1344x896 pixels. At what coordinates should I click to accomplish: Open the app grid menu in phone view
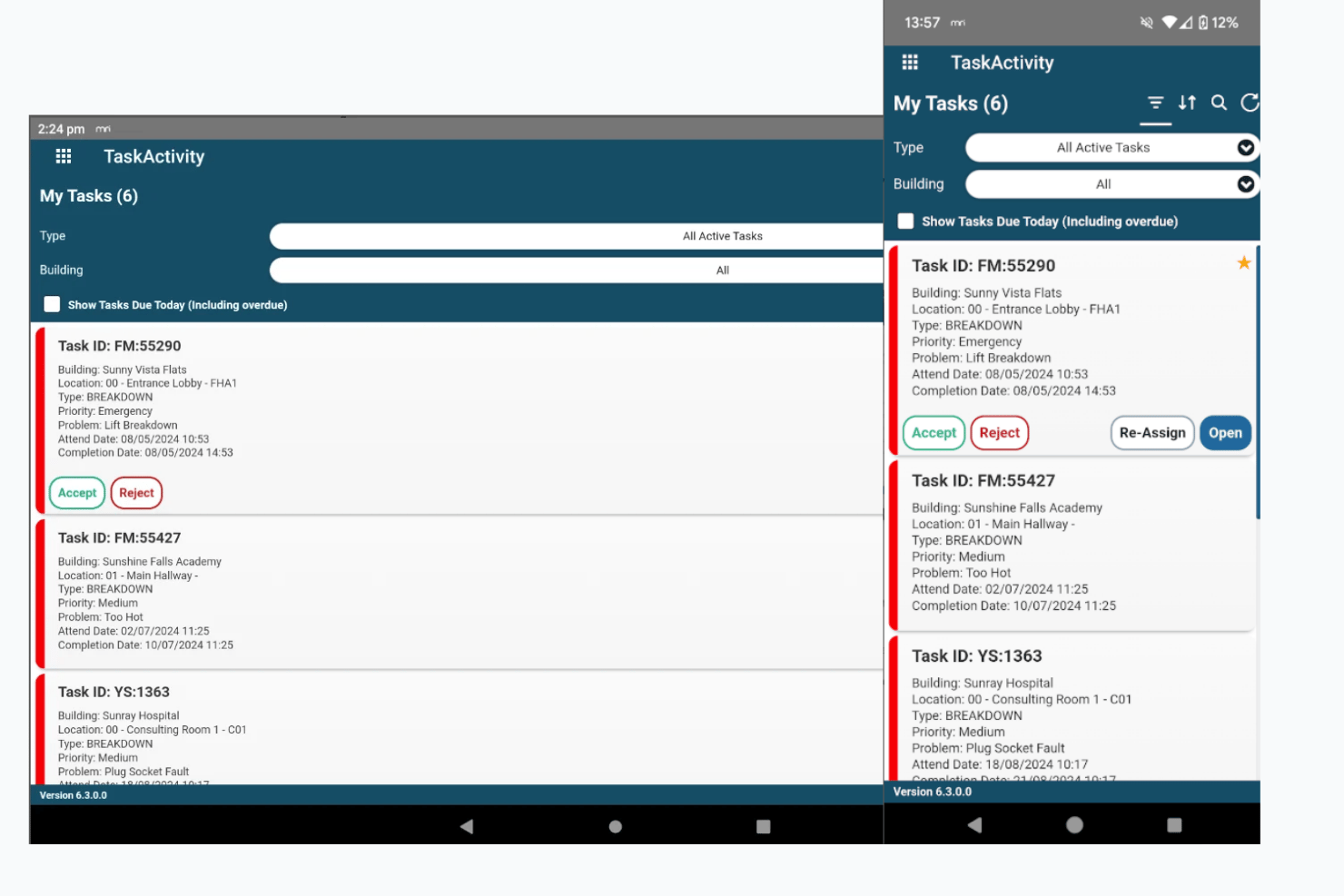tap(910, 62)
